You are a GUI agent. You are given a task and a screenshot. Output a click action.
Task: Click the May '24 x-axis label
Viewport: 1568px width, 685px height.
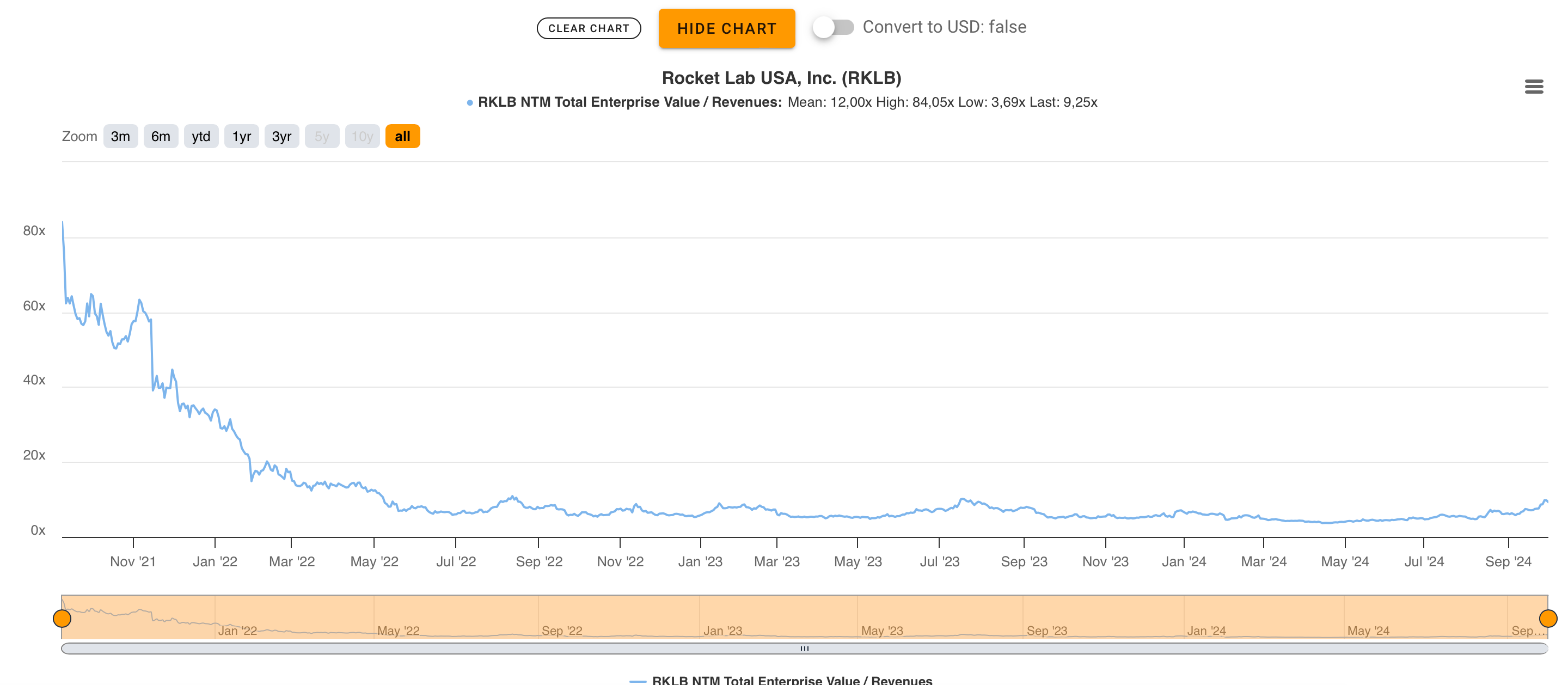[1345, 561]
